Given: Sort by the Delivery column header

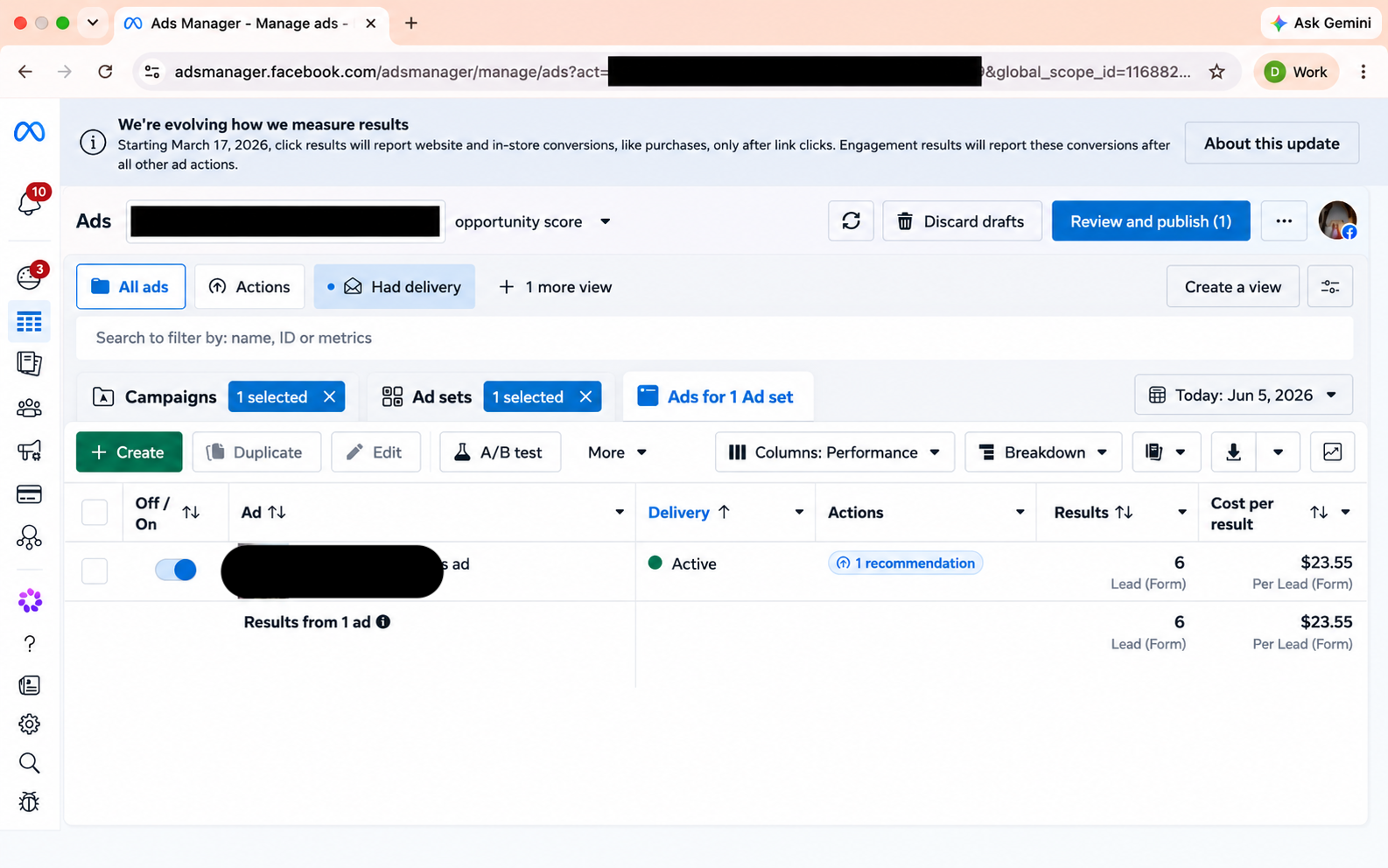Looking at the screenshot, I should coord(689,512).
